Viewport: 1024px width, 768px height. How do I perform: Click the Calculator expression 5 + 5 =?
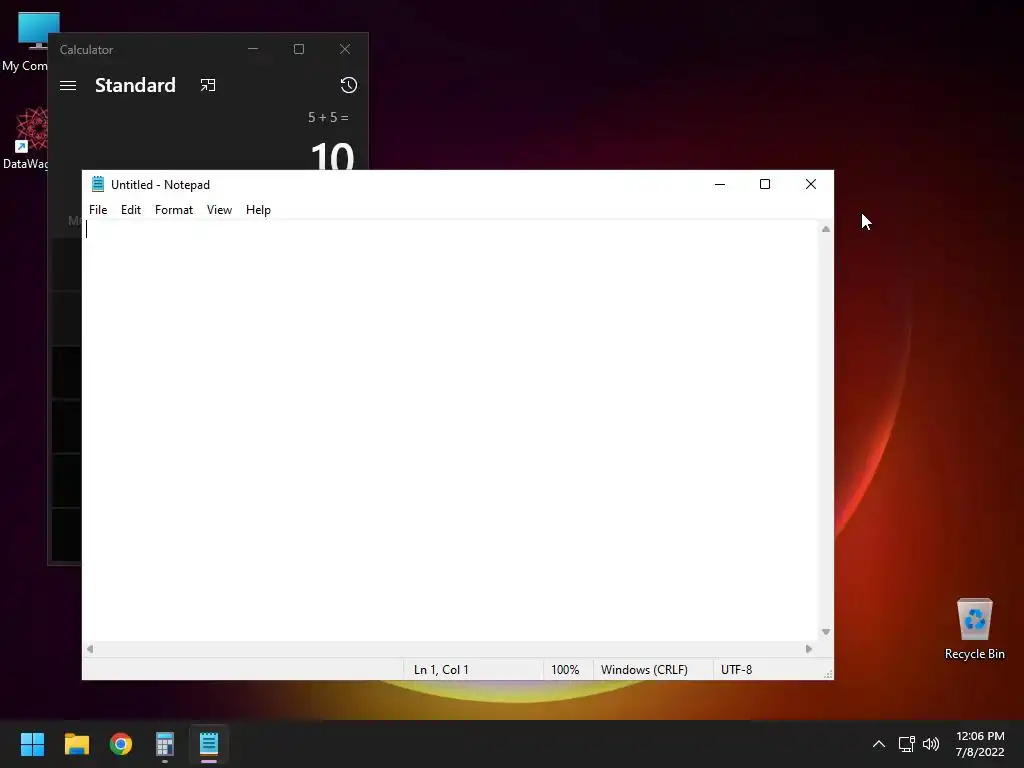[328, 118]
